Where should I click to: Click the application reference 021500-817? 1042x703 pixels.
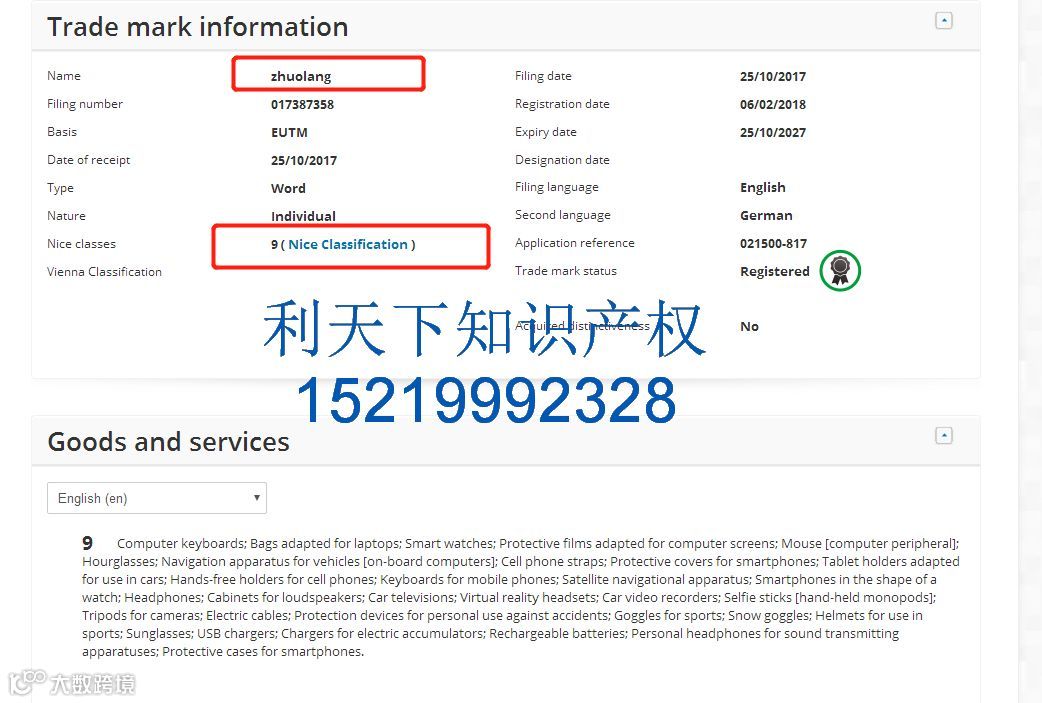click(x=774, y=243)
